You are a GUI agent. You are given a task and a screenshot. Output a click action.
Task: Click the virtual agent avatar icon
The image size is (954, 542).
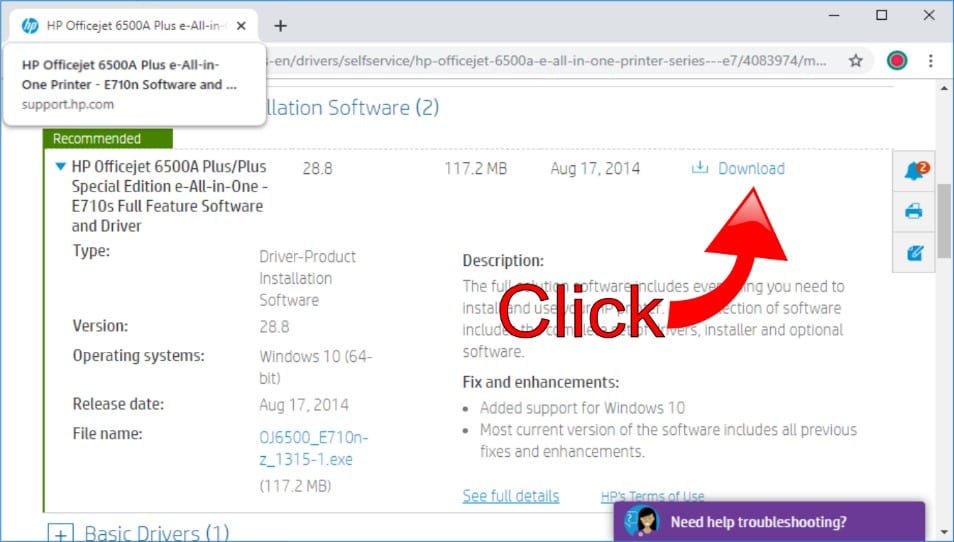pyautogui.click(x=641, y=522)
